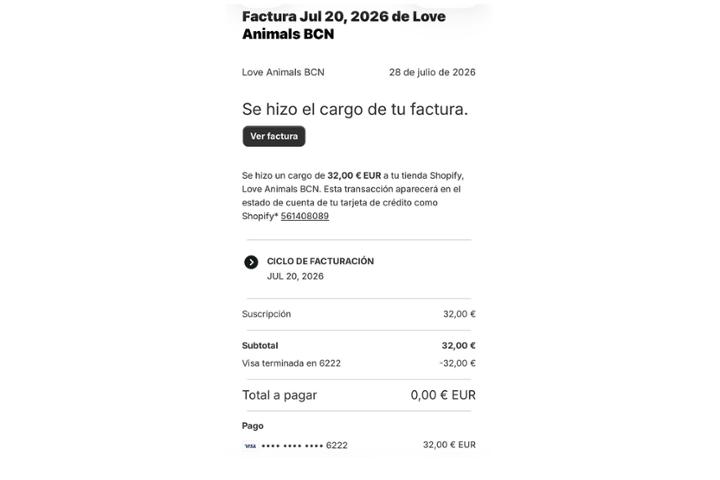Click the Suscripción line item label
The height and width of the screenshot is (480, 720).
tap(266, 314)
